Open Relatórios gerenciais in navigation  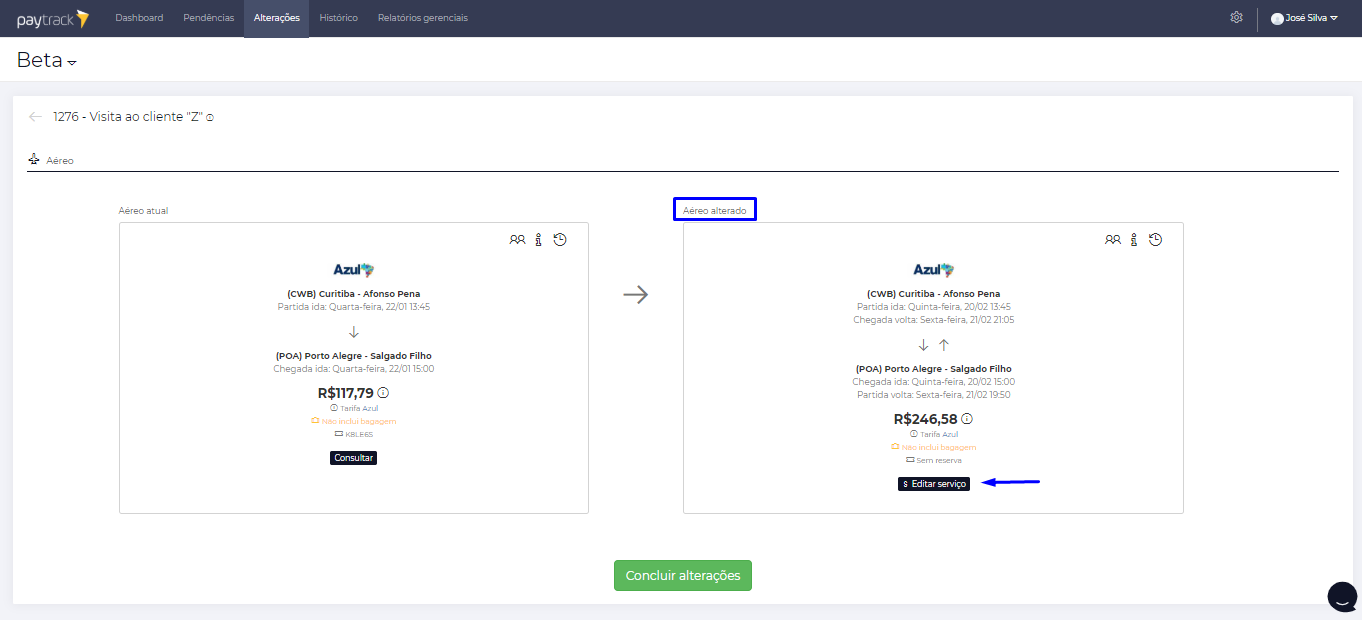point(422,18)
